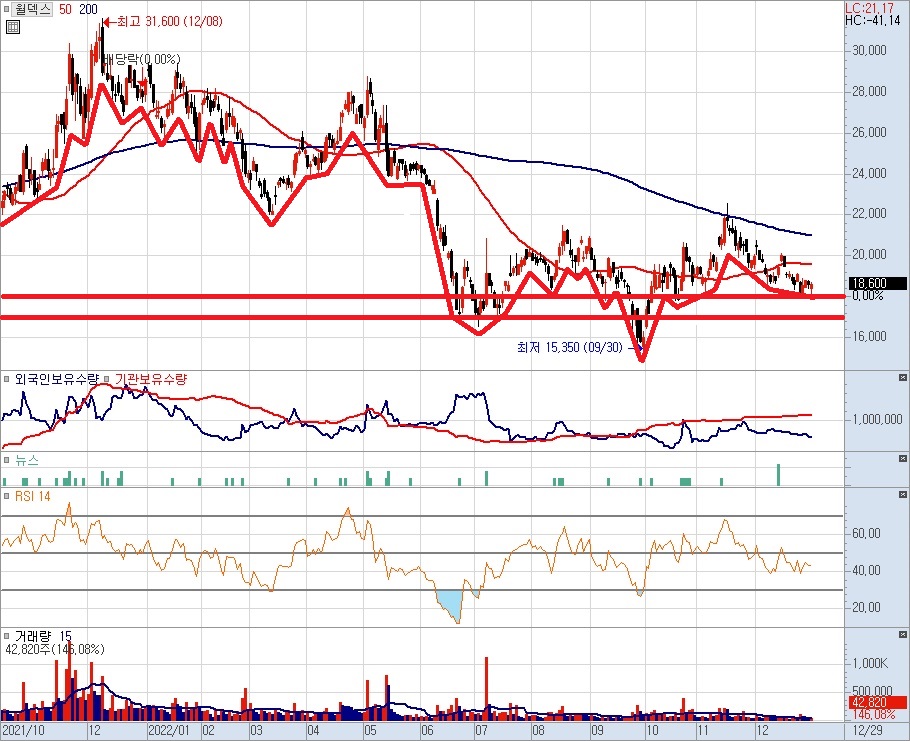The height and width of the screenshot is (741, 910).
Task: Click the 2021/10 date axis label
Action: (23, 731)
